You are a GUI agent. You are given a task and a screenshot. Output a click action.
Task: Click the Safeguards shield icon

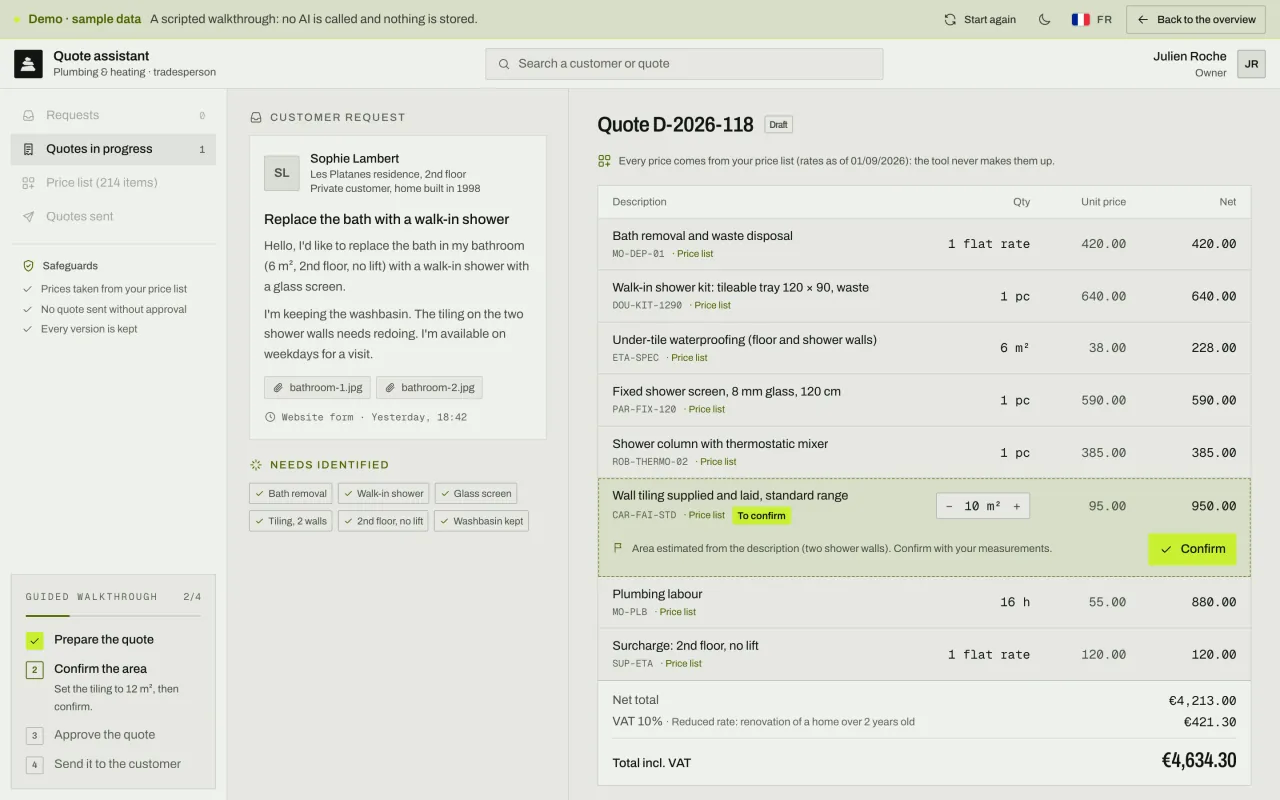click(x=28, y=266)
